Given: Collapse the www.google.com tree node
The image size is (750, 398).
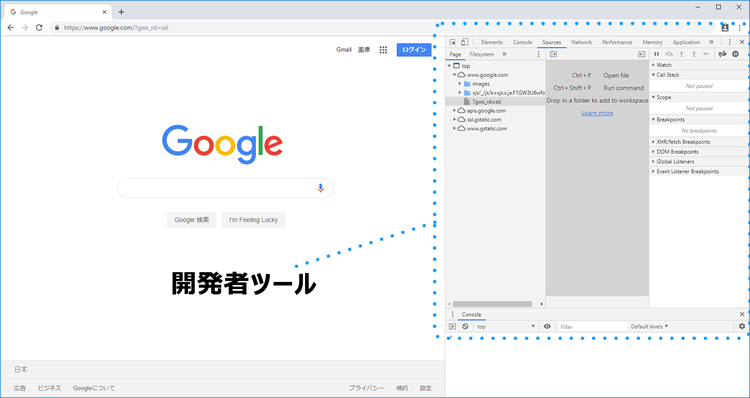Looking at the screenshot, I should point(454,75).
